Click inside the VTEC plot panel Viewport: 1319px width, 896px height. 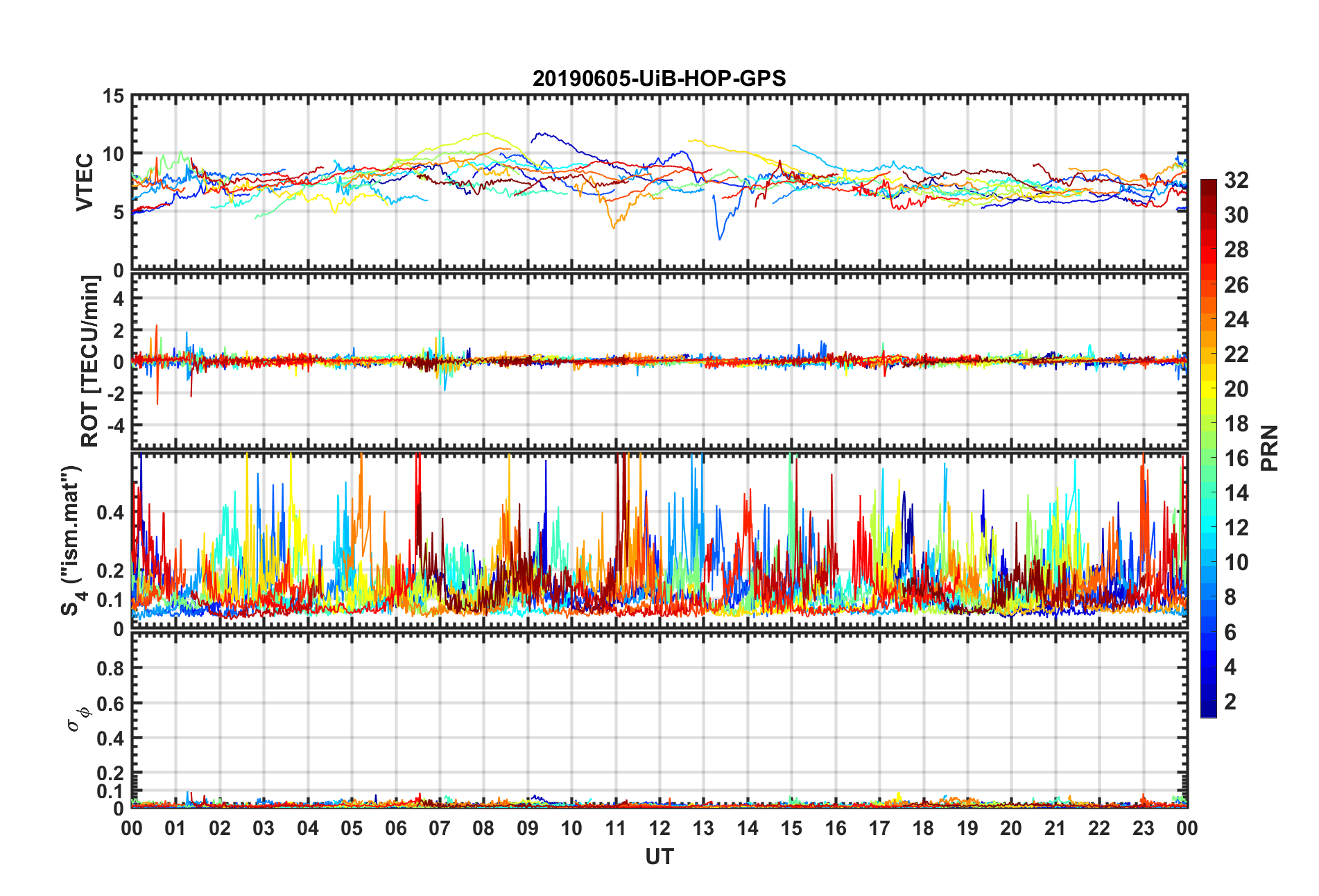(x=659, y=182)
